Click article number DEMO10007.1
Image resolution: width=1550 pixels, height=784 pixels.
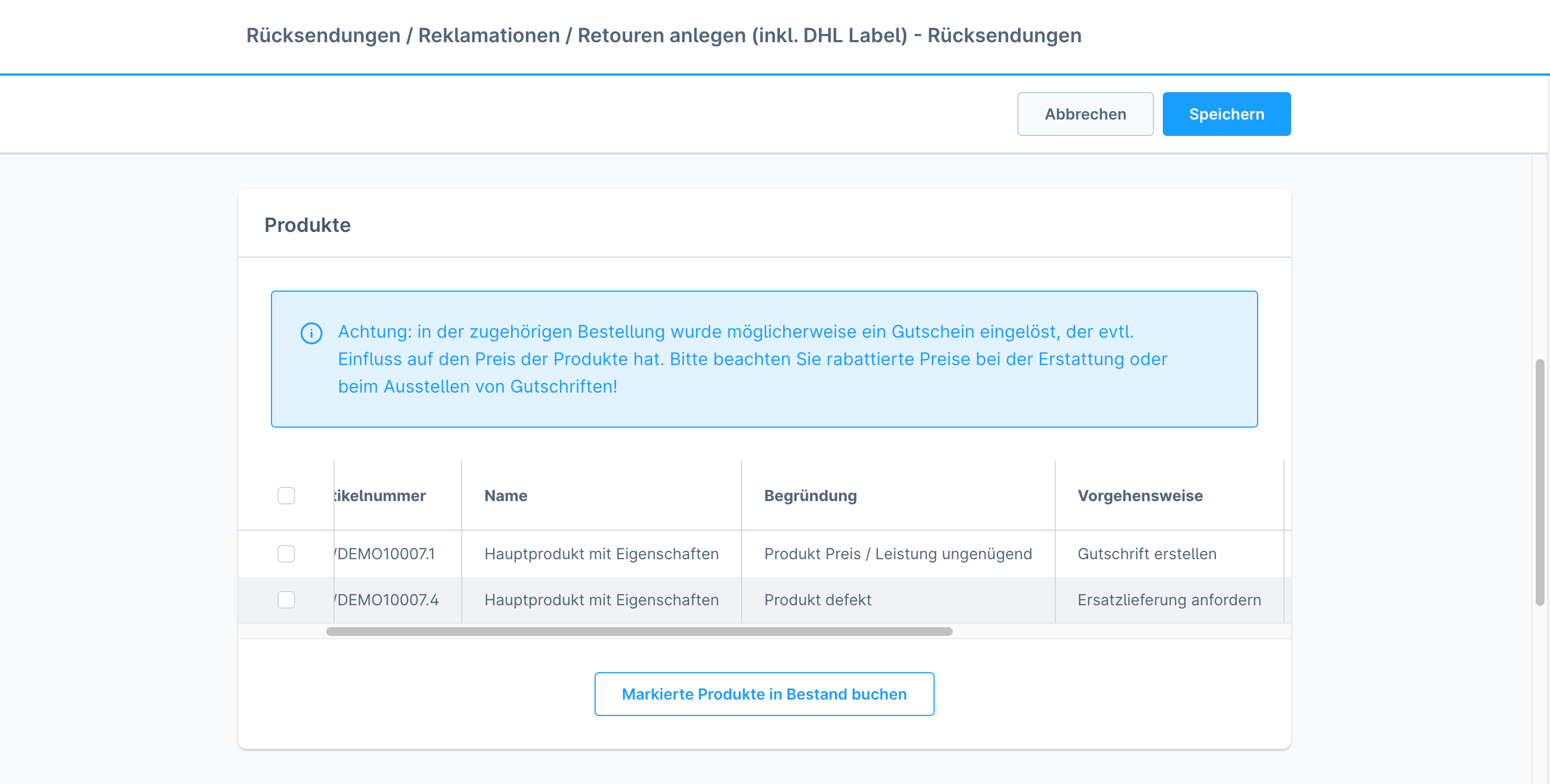click(x=385, y=553)
